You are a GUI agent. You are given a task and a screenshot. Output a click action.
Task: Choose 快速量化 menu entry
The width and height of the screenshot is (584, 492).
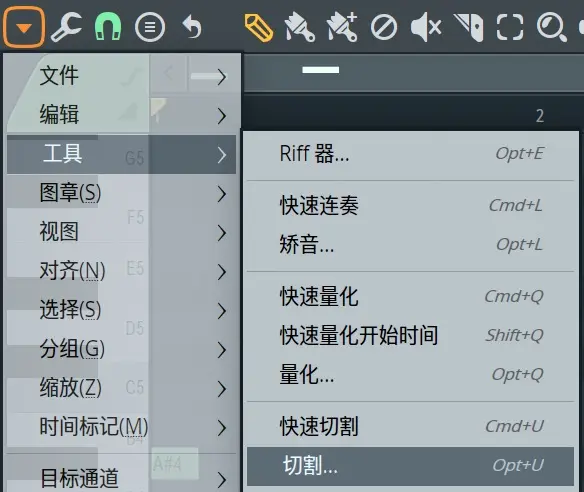(410, 297)
